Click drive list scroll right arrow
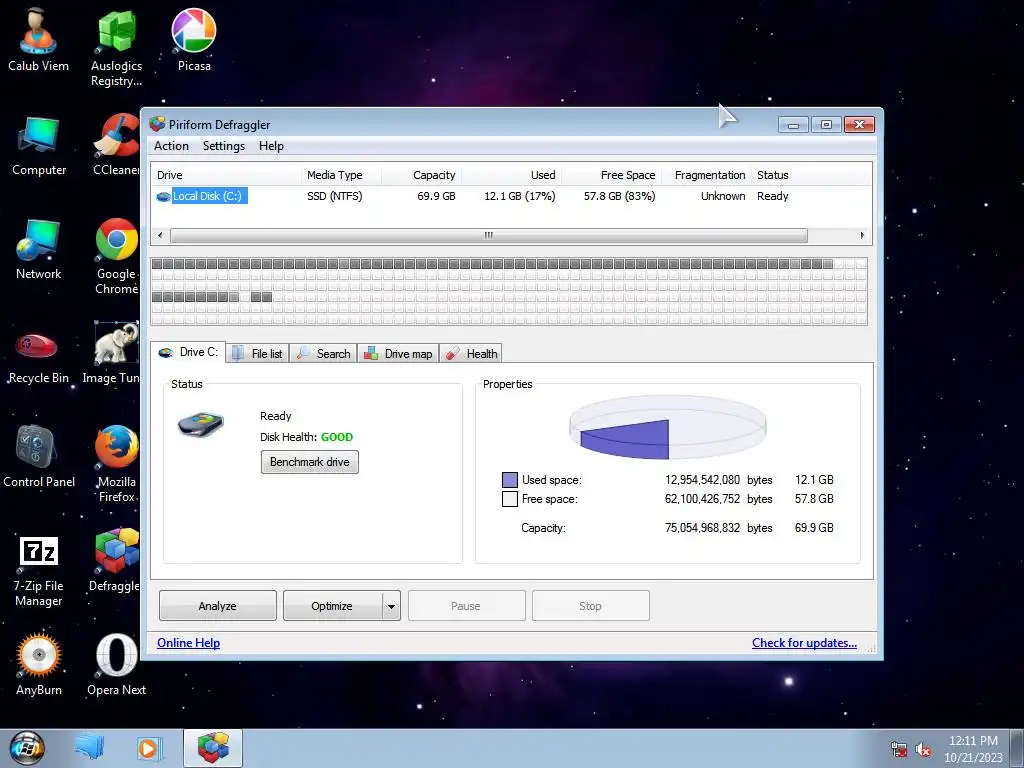The height and width of the screenshot is (768, 1024). 862,235
